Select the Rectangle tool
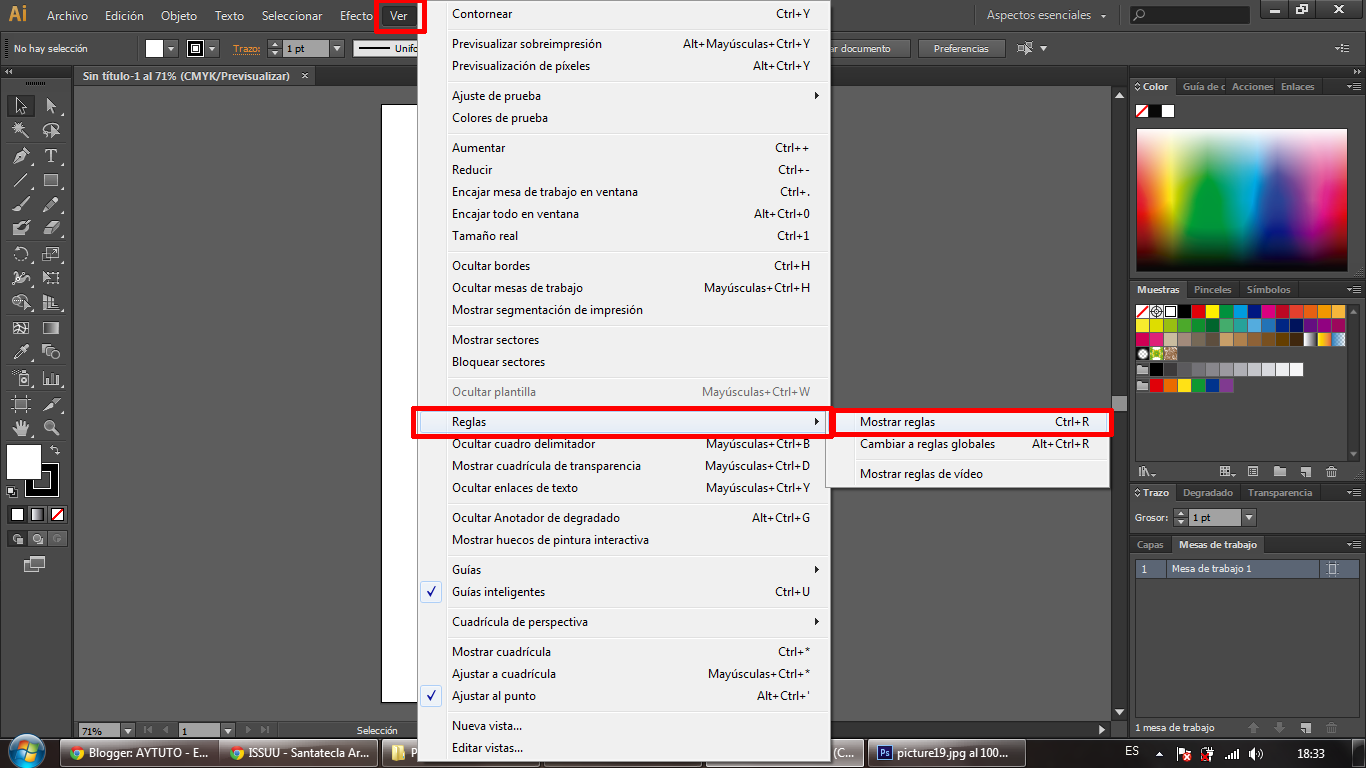Image resolution: width=1366 pixels, height=768 pixels. 51,181
